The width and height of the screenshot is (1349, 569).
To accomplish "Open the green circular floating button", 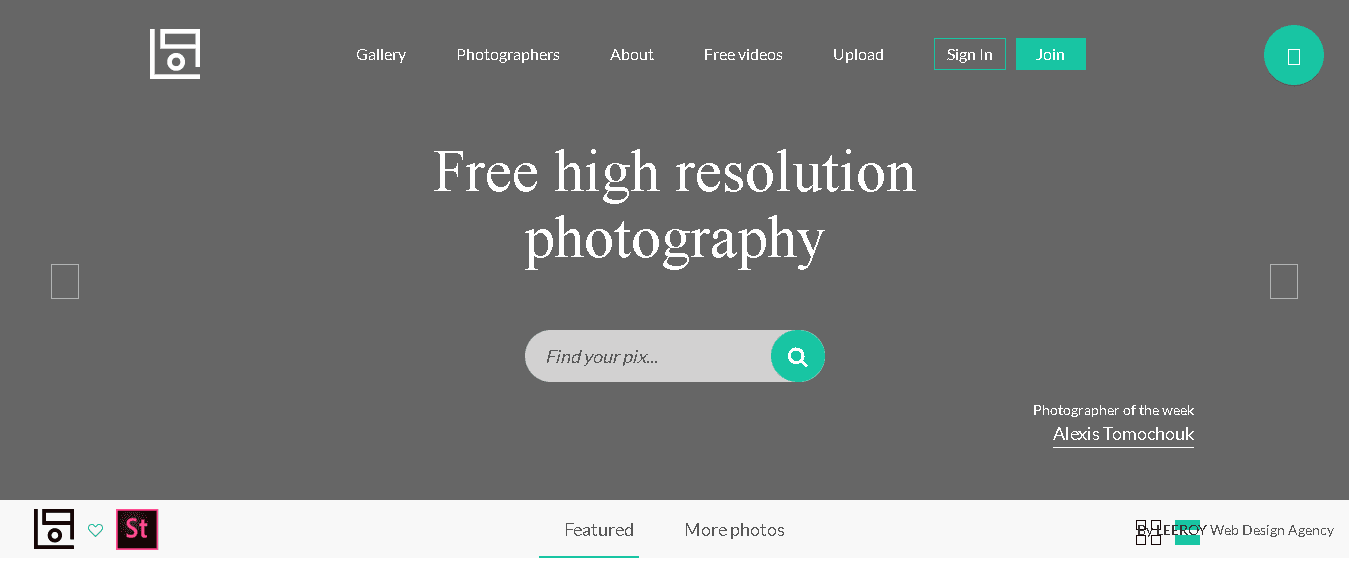I will (1294, 55).
